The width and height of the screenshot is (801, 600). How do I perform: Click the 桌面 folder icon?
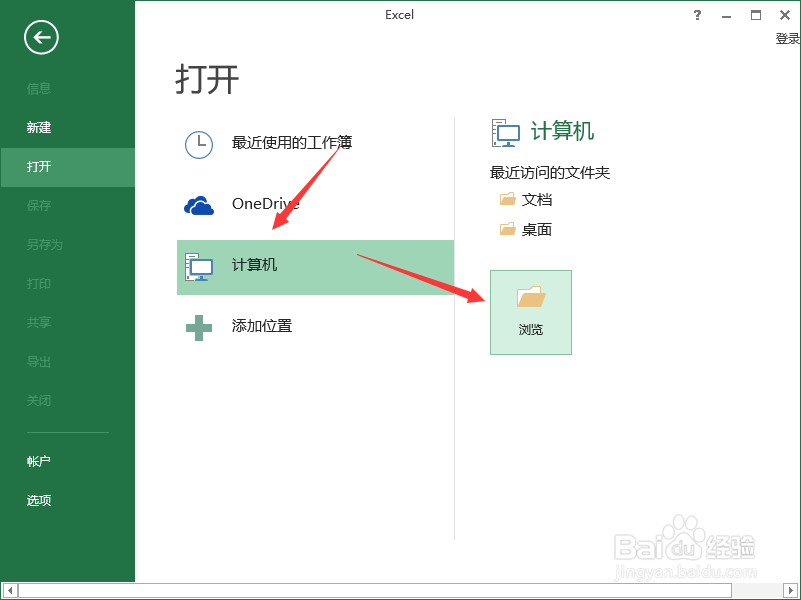coord(506,229)
